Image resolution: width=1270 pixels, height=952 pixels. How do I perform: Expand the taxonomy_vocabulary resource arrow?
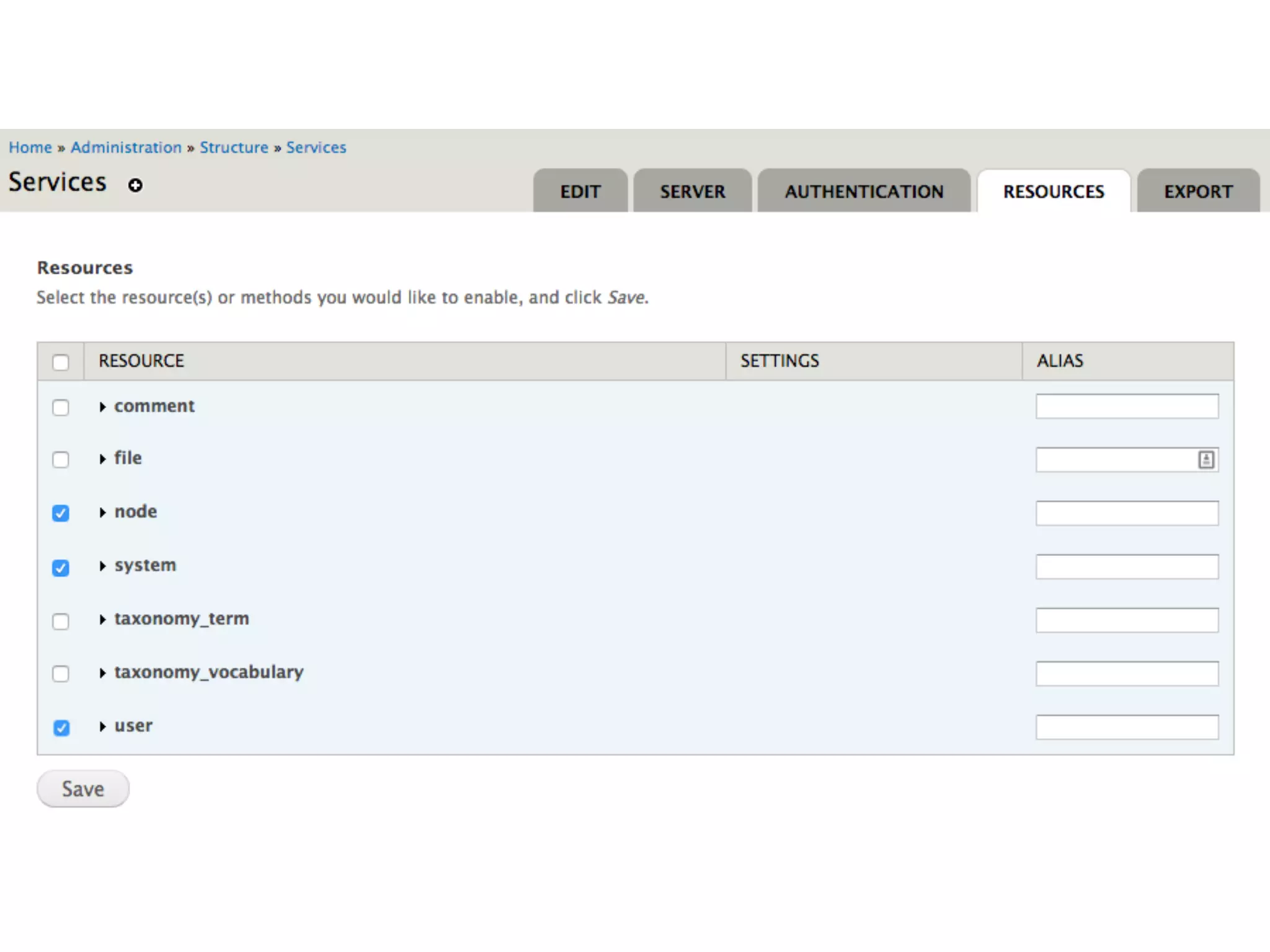tap(102, 673)
